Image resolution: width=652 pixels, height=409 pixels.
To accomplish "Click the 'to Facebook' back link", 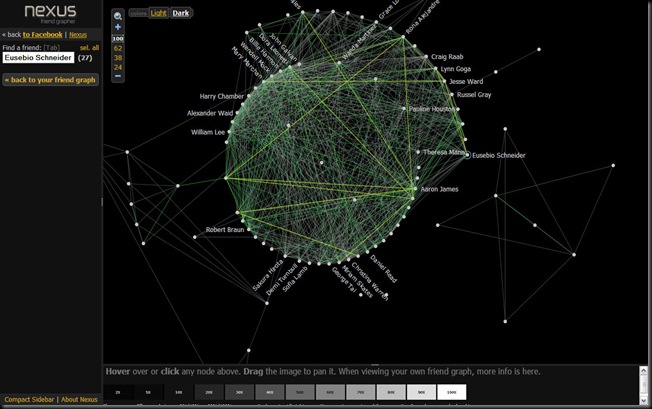I will click(x=42, y=34).
